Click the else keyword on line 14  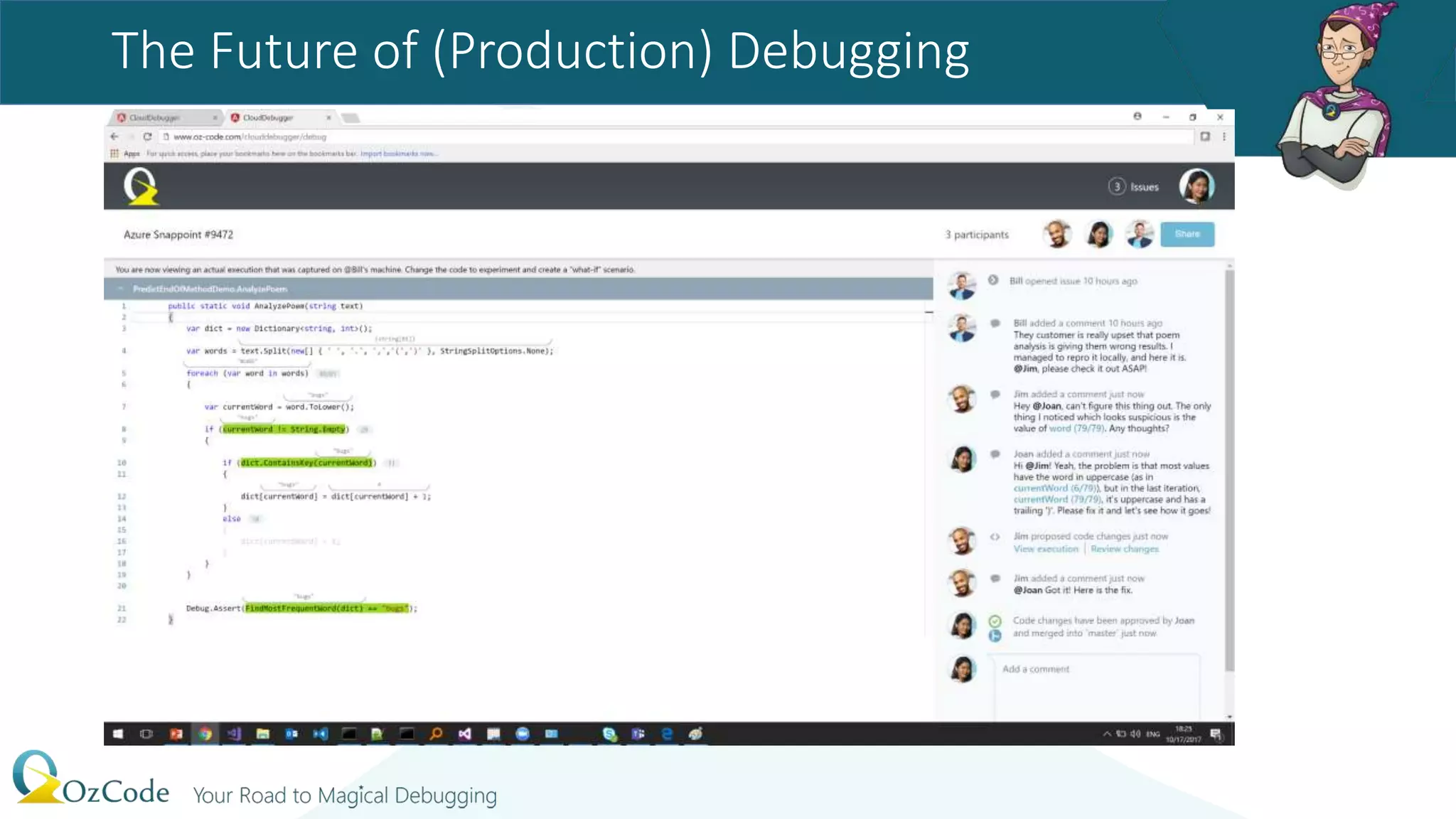[232, 519]
